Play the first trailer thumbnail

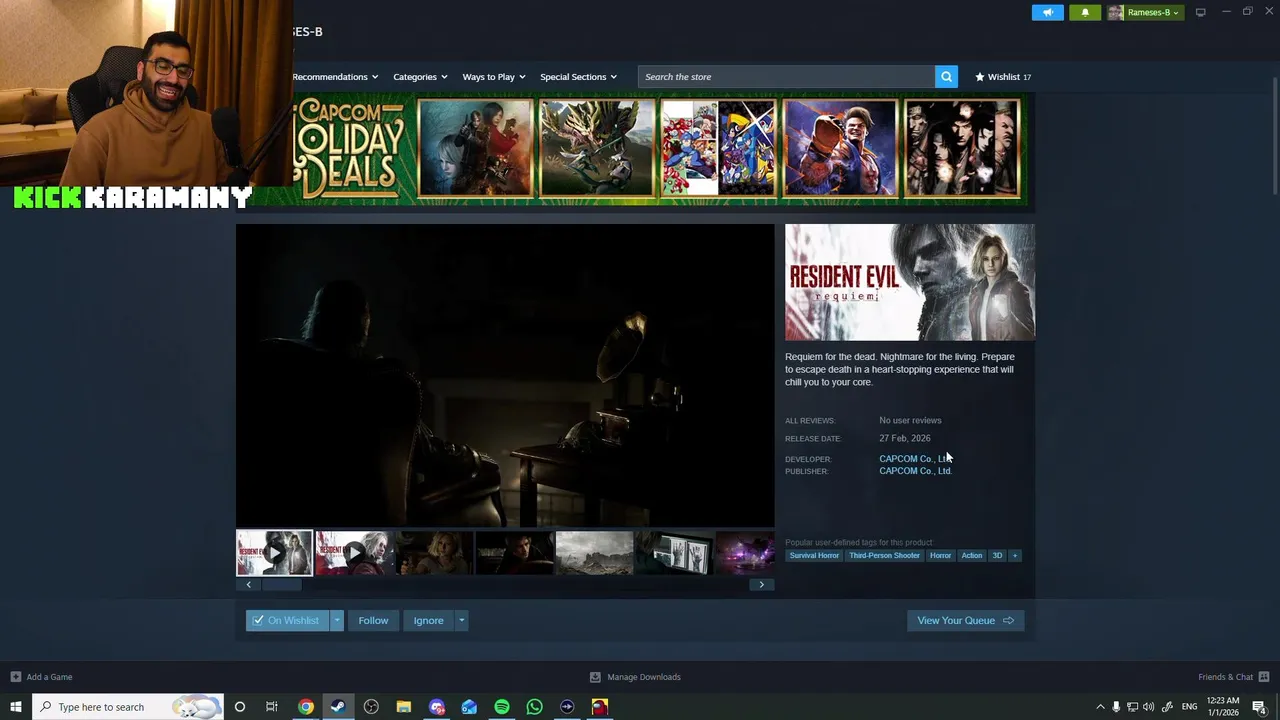click(274, 553)
